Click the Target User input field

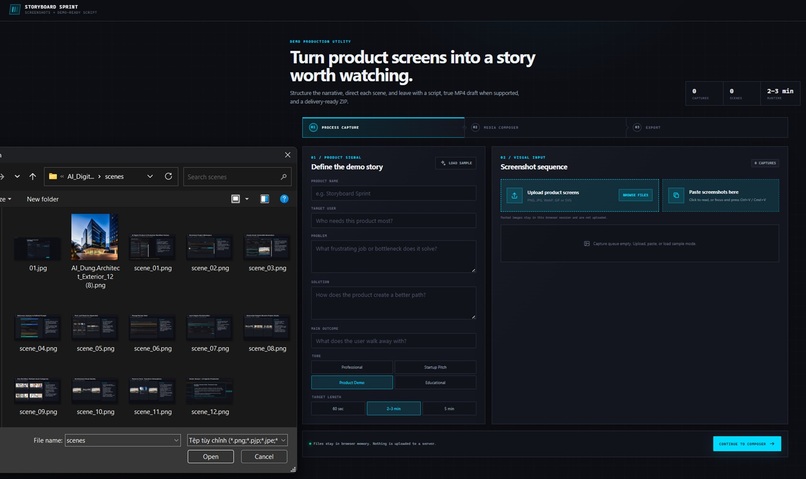[393, 220]
